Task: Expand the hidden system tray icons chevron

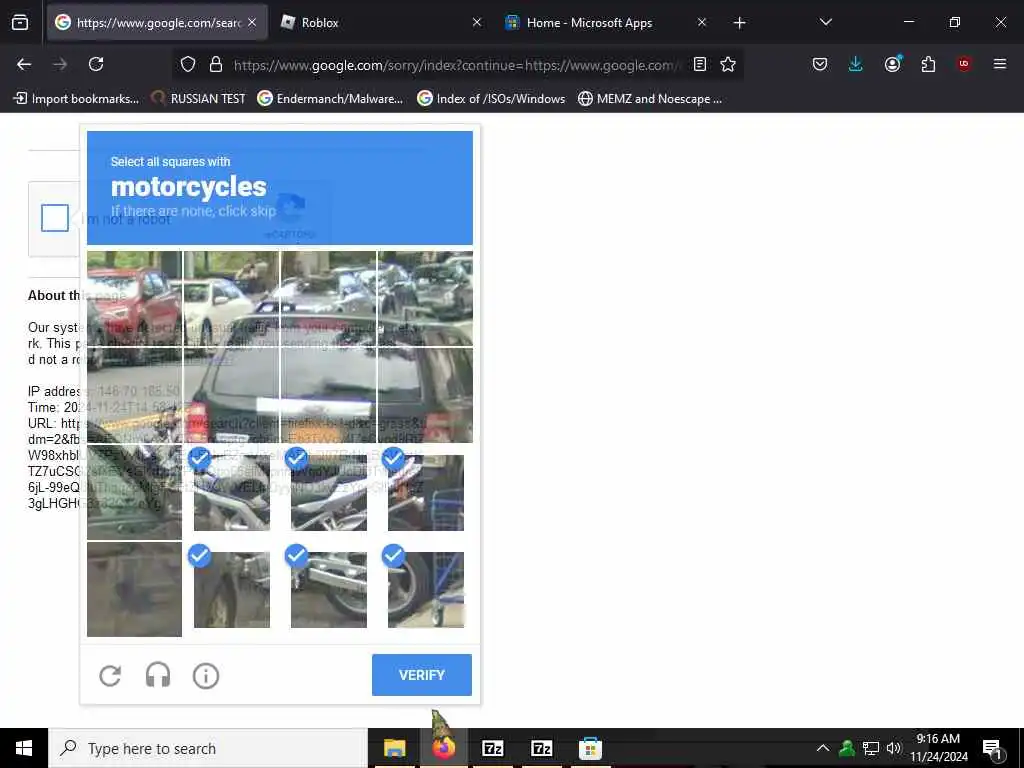Action: click(x=823, y=748)
